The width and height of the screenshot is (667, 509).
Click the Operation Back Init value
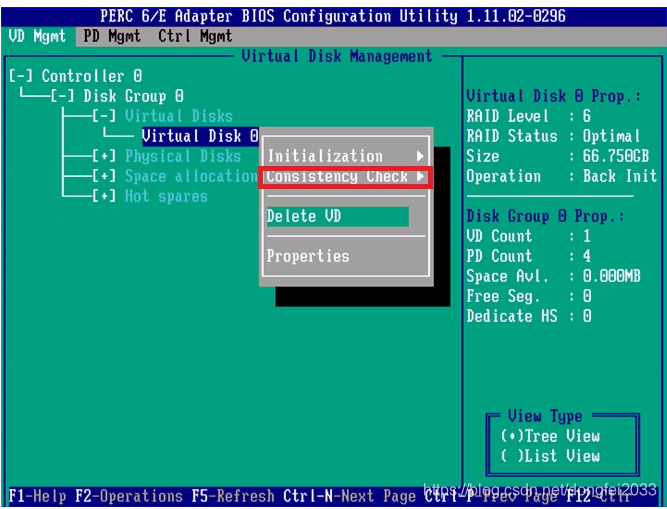tap(620, 176)
